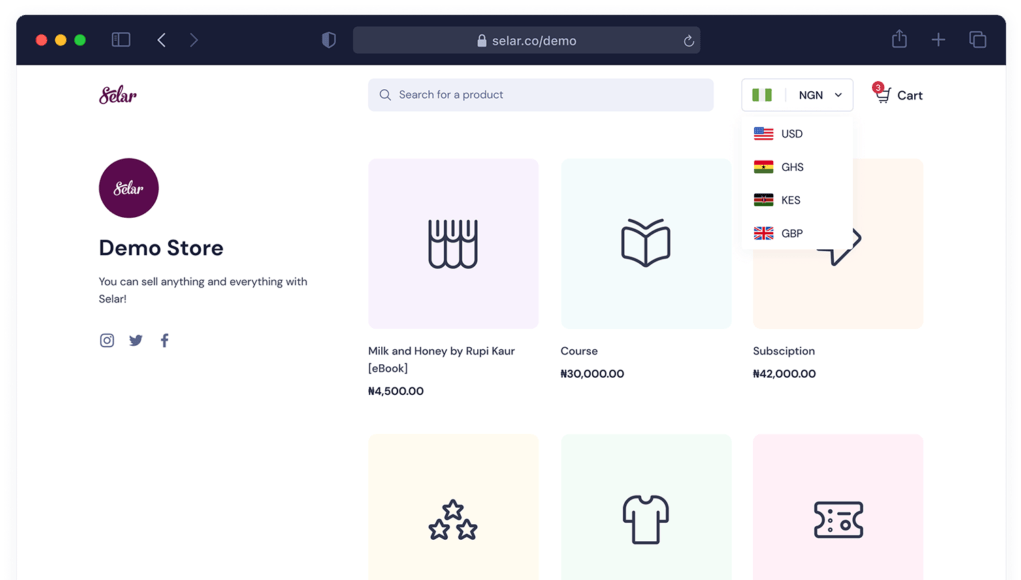Visit the store's Facebook page

click(164, 340)
